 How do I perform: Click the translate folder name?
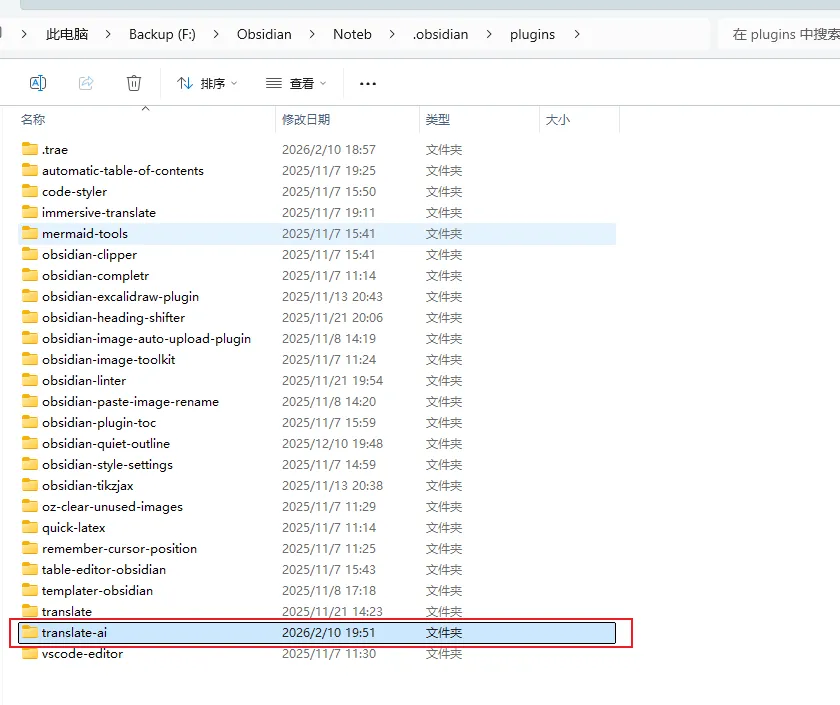point(67,611)
